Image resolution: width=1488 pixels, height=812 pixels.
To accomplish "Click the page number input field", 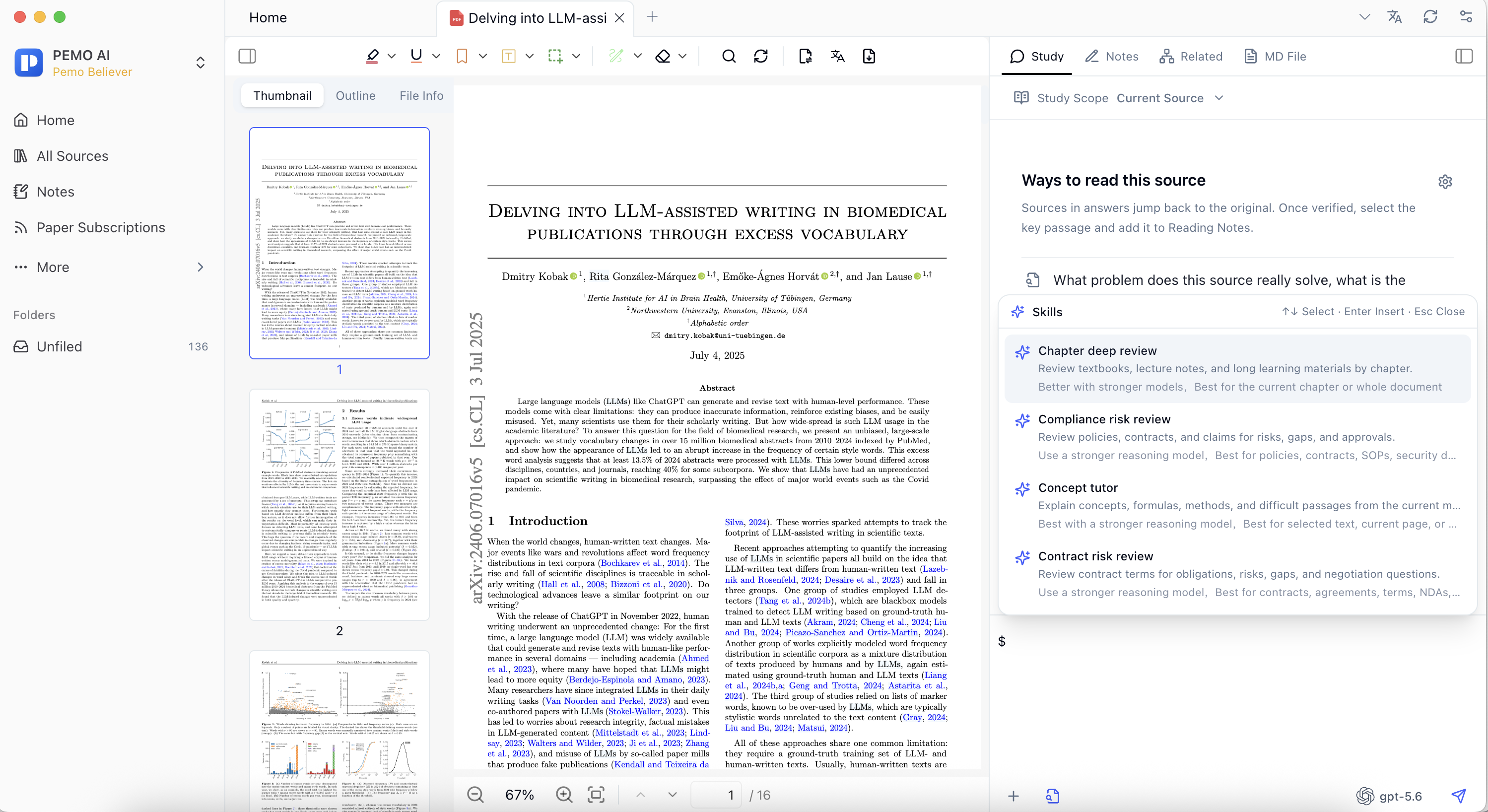I will pyautogui.click(x=716, y=795).
